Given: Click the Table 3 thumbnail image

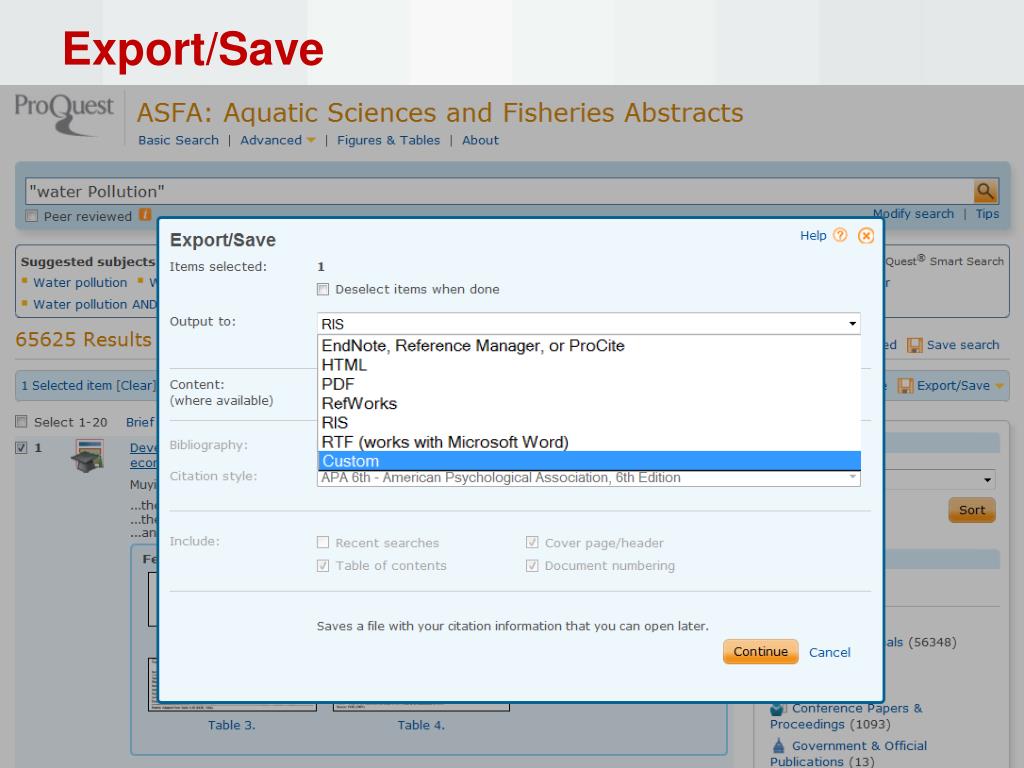Looking at the screenshot, I should 233,684.
